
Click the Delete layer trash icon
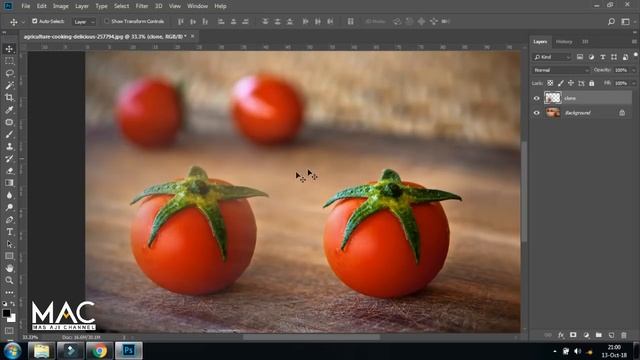pos(624,335)
